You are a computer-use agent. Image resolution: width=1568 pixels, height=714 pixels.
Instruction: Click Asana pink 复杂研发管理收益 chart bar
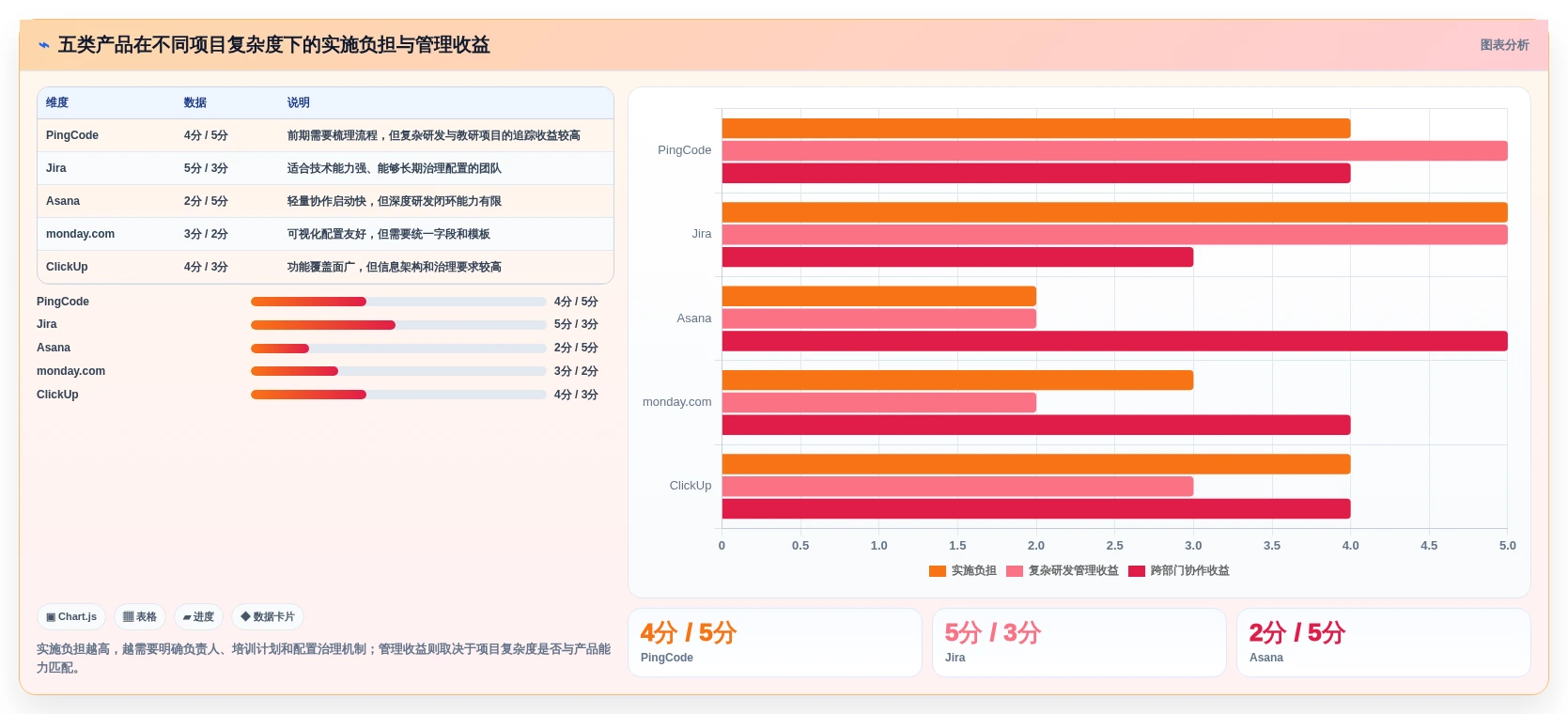[879, 318]
